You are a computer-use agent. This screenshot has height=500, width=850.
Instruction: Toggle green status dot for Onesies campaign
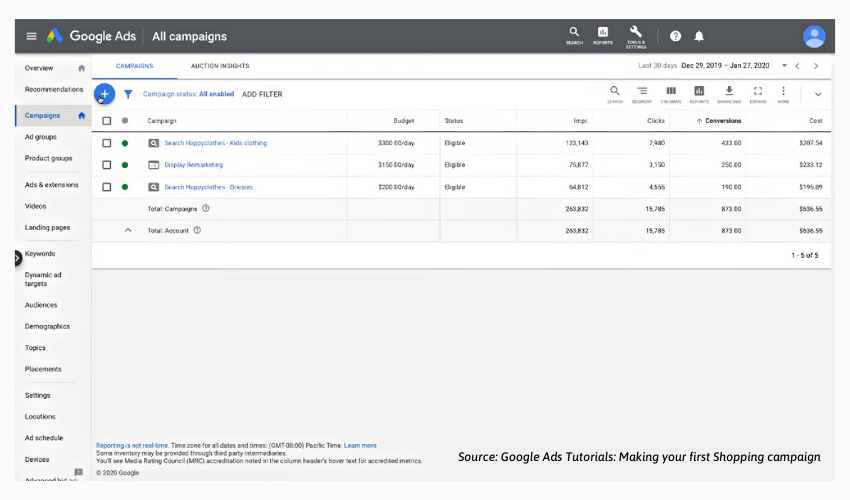click(x=125, y=187)
